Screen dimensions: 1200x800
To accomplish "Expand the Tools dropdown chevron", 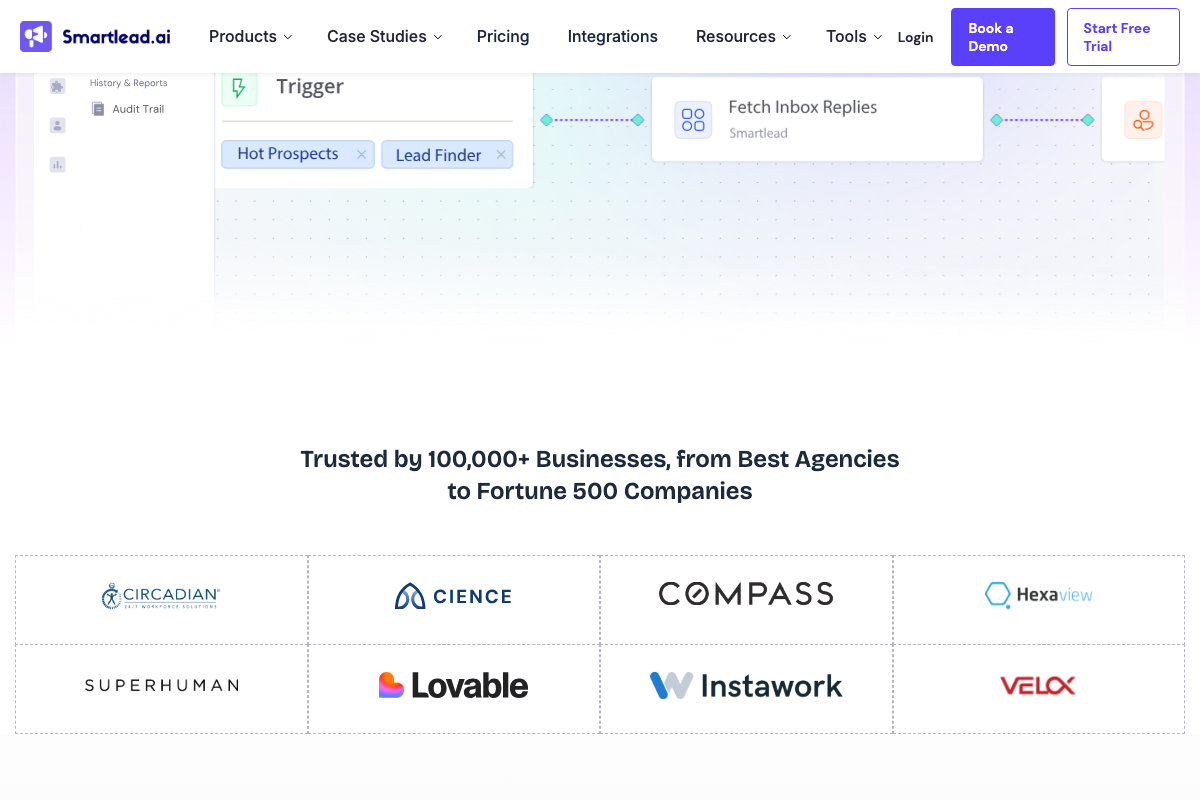I will [877, 37].
